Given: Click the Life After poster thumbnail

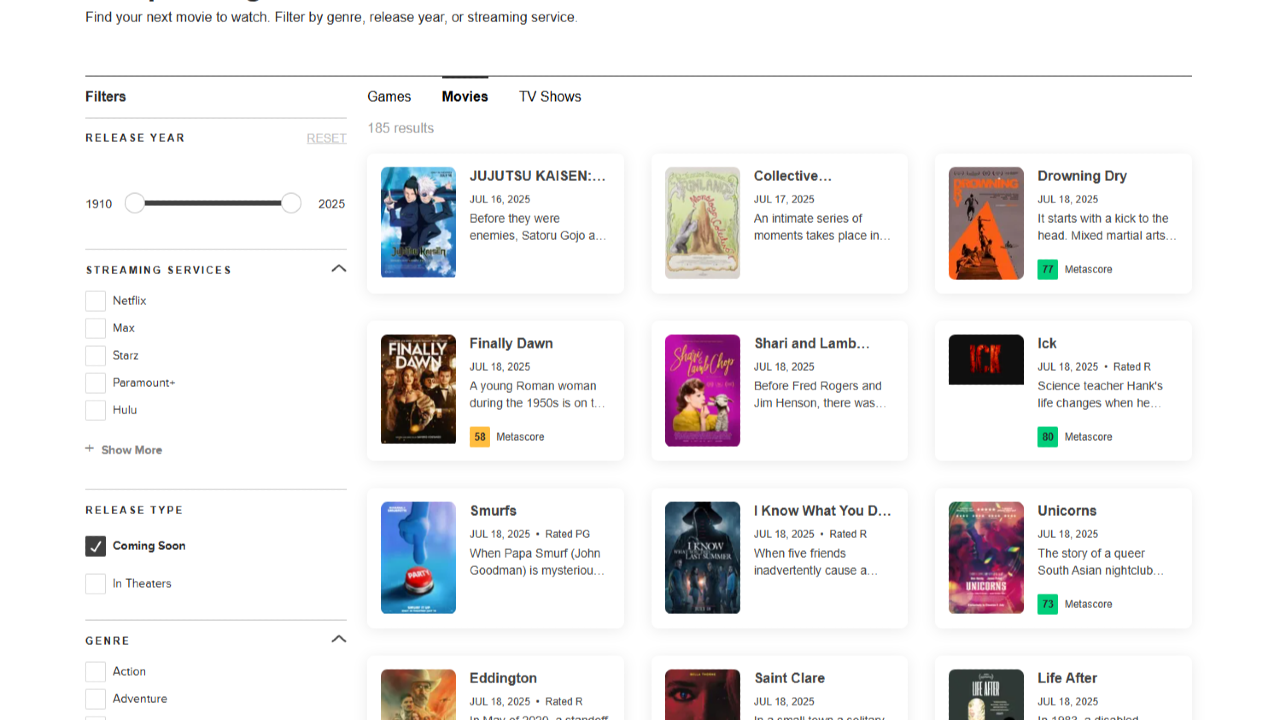Looking at the screenshot, I should click(x=986, y=694).
